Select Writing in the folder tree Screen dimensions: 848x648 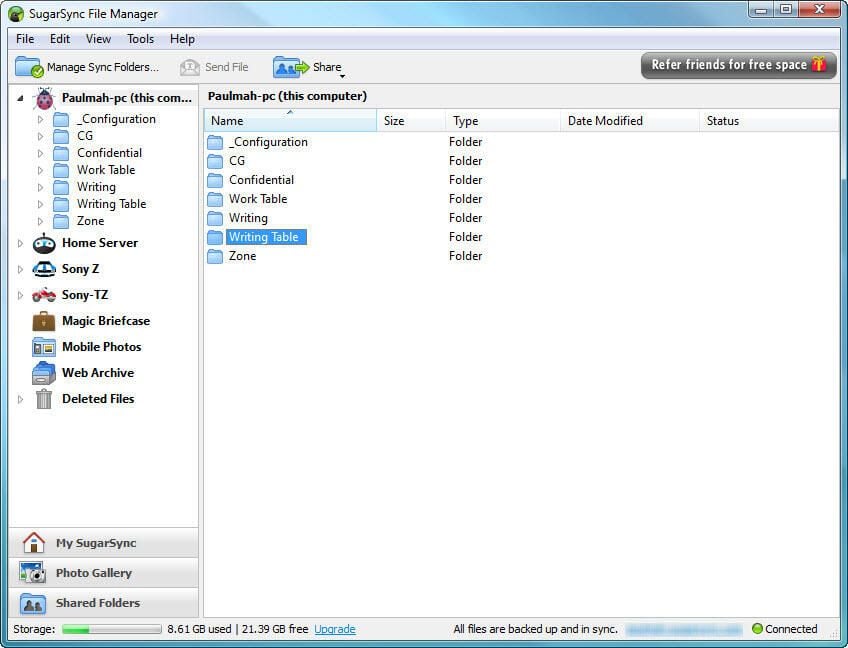point(96,187)
